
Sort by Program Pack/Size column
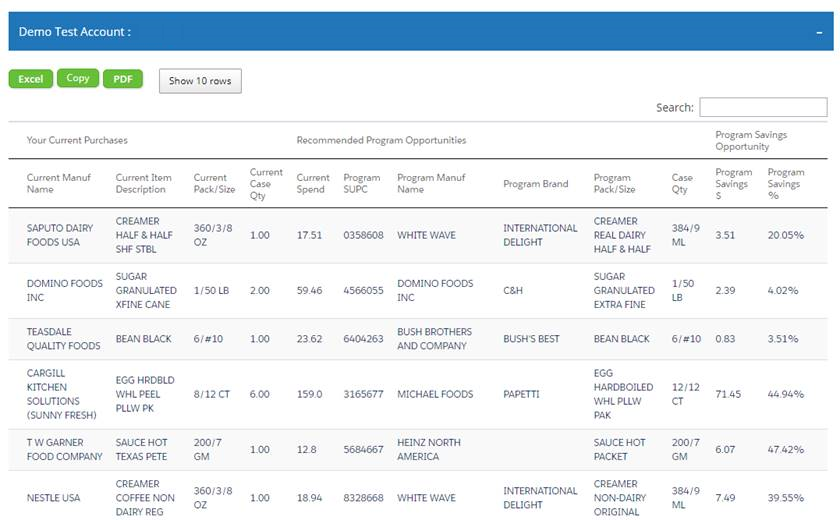click(x=614, y=183)
